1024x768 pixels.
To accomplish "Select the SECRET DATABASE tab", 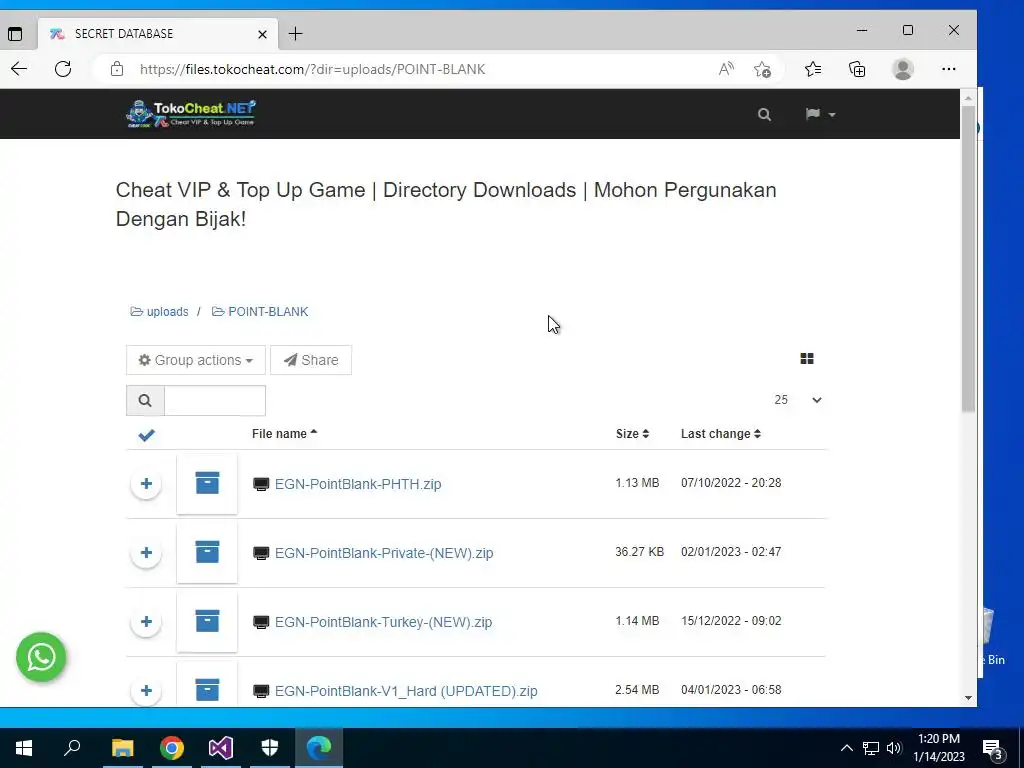I will tap(158, 34).
